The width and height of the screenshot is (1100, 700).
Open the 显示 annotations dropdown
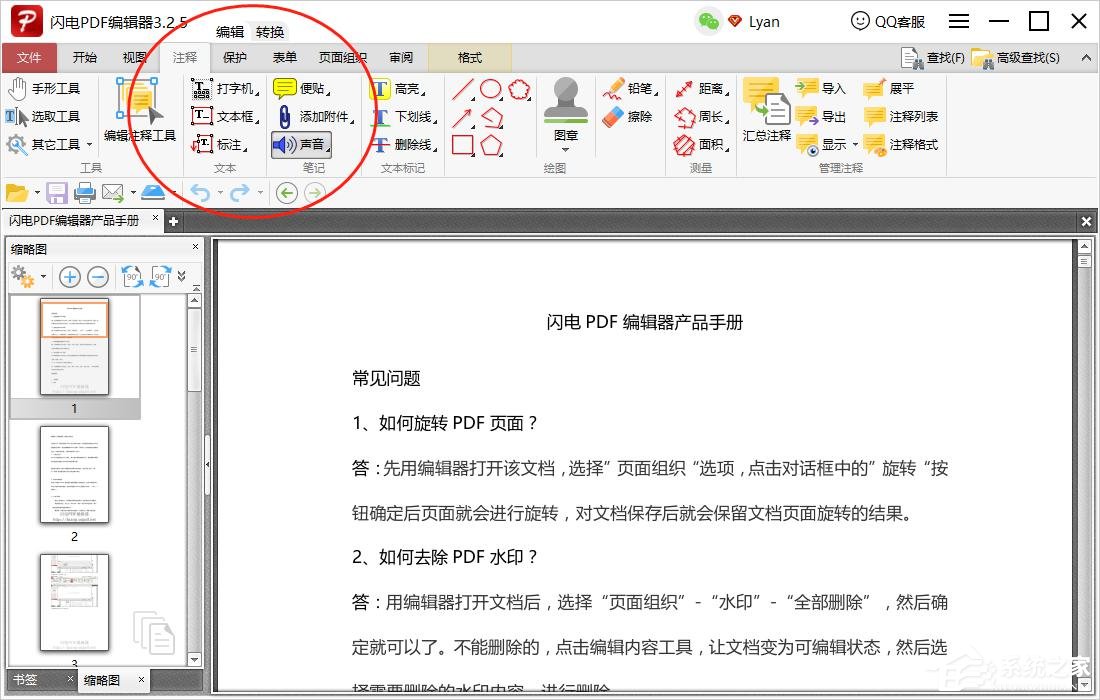coord(833,144)
